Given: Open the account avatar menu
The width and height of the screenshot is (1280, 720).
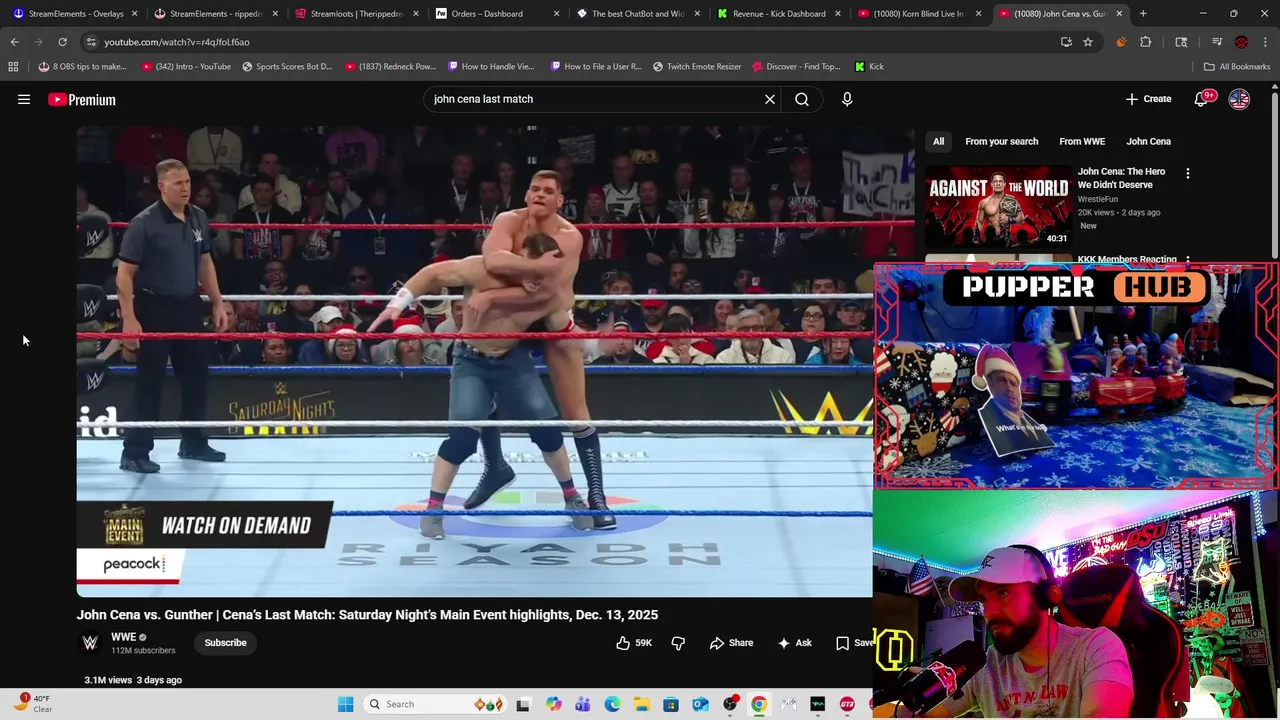Looking at the screenshot, I should click(1239, 99).
